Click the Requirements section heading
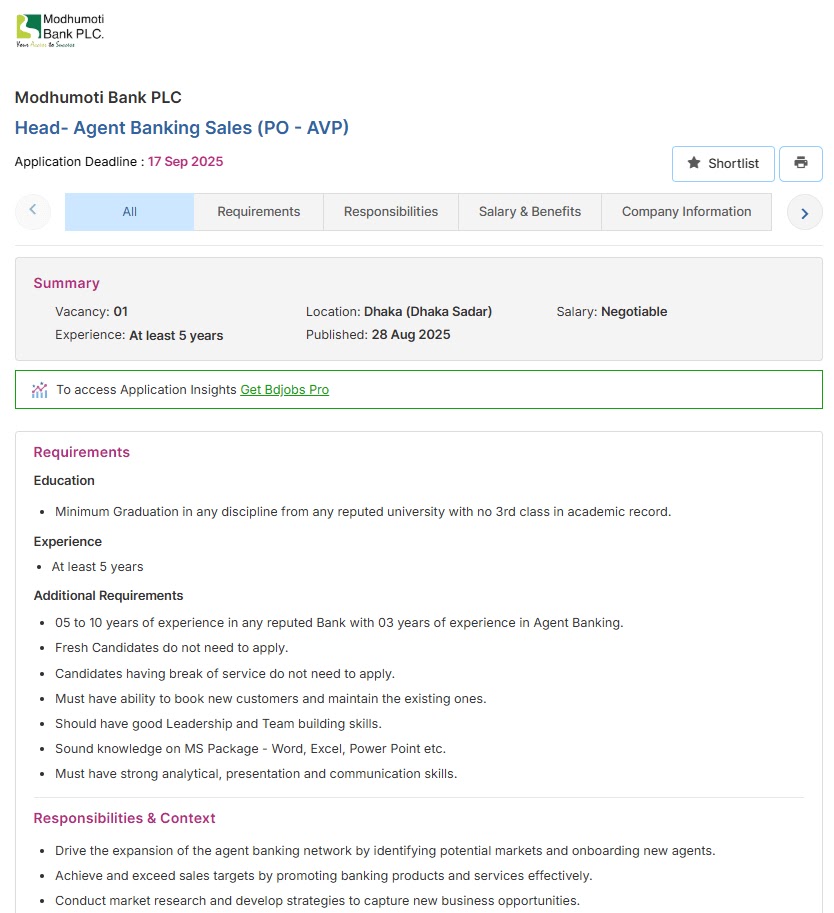 (x=81, y=452)
